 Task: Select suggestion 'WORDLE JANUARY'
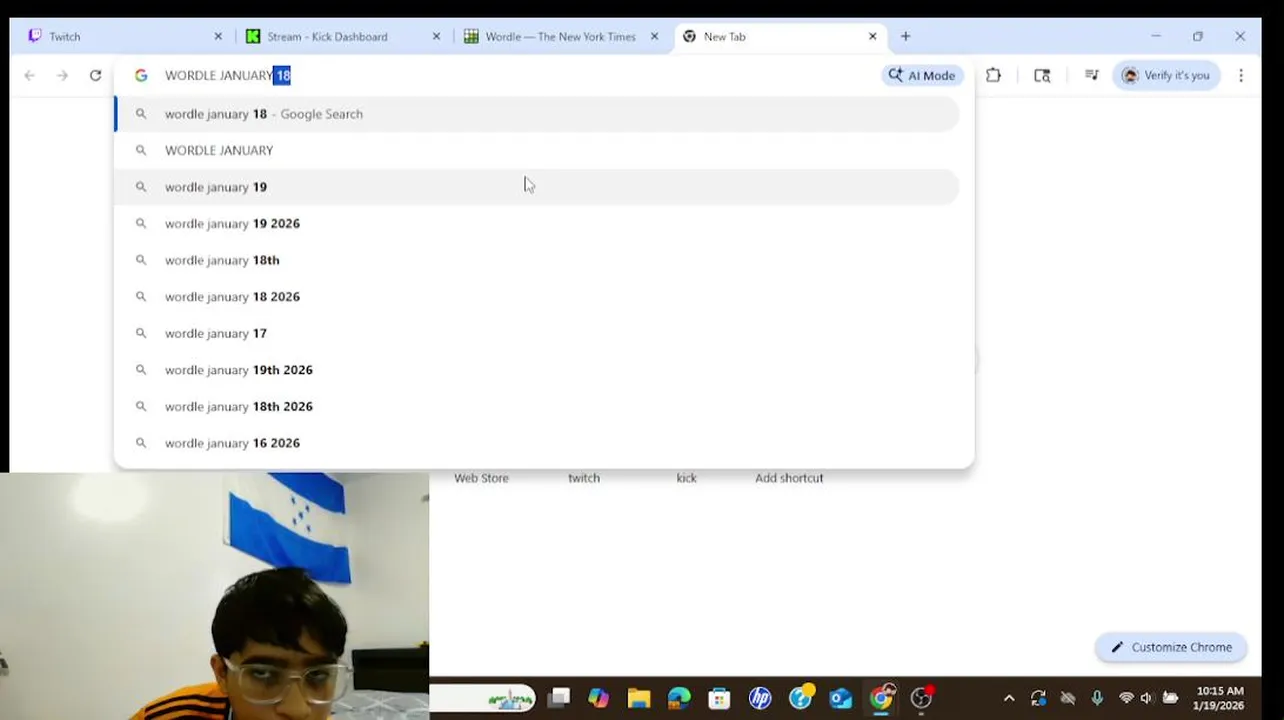click(537, 150)
